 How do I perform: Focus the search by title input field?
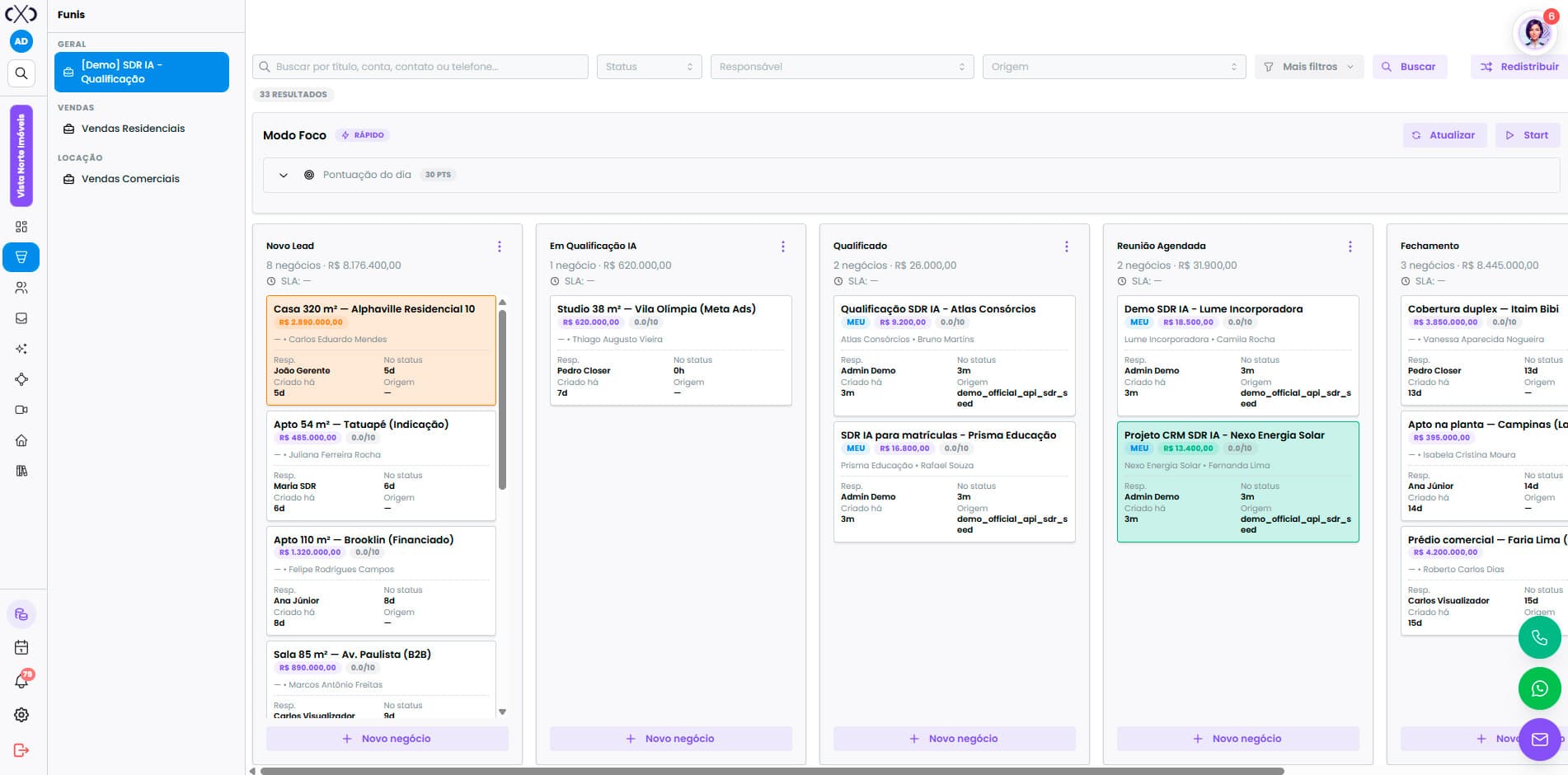pos(420,67)
